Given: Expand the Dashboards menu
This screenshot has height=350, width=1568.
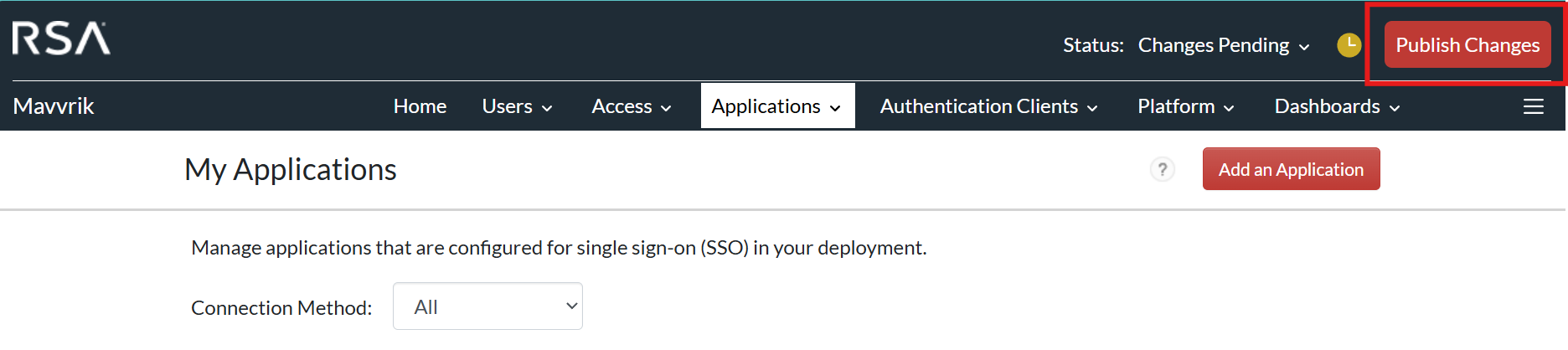Looking at the screenshot, I should pyautogui.click(x=1337, y=106).
